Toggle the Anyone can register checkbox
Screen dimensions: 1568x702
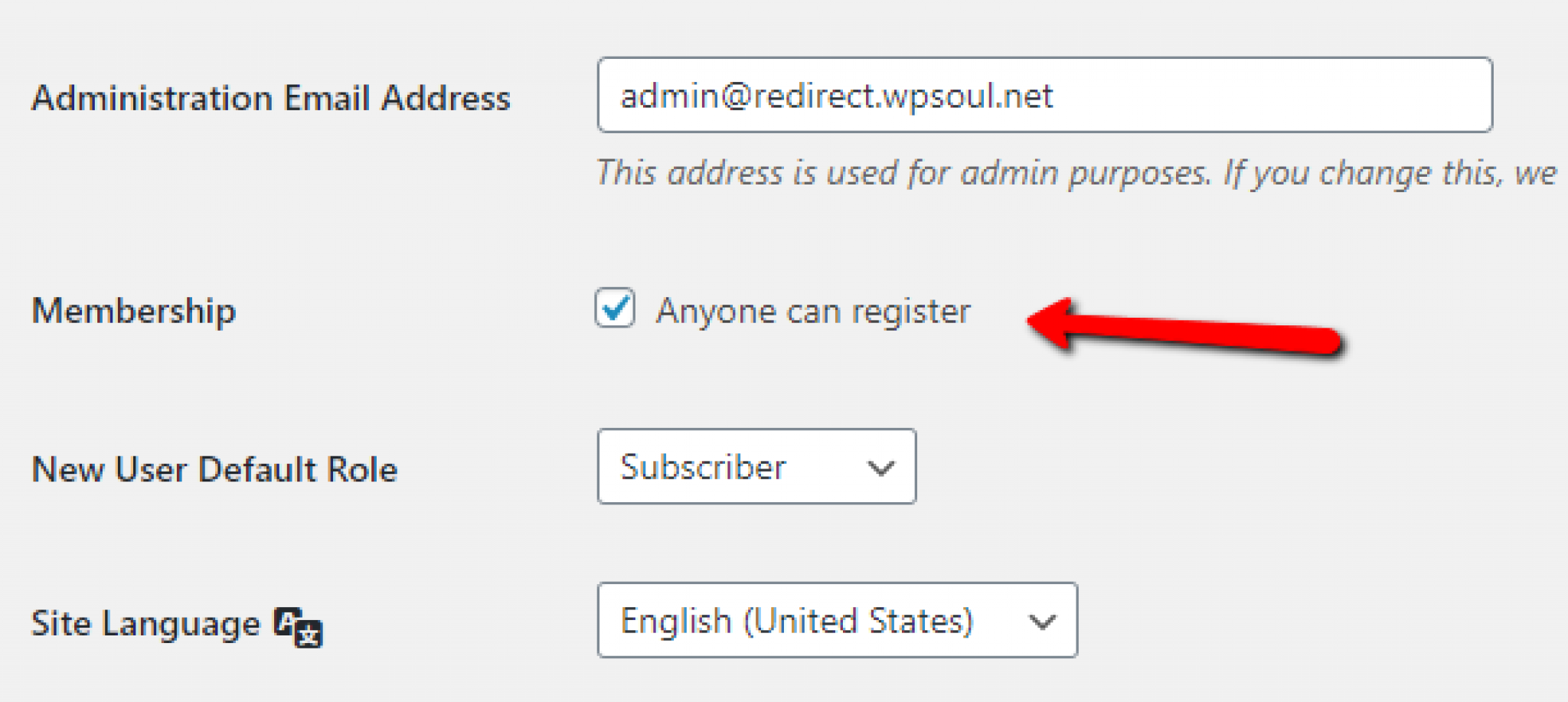pyautogui.click(x=615, y=308)
